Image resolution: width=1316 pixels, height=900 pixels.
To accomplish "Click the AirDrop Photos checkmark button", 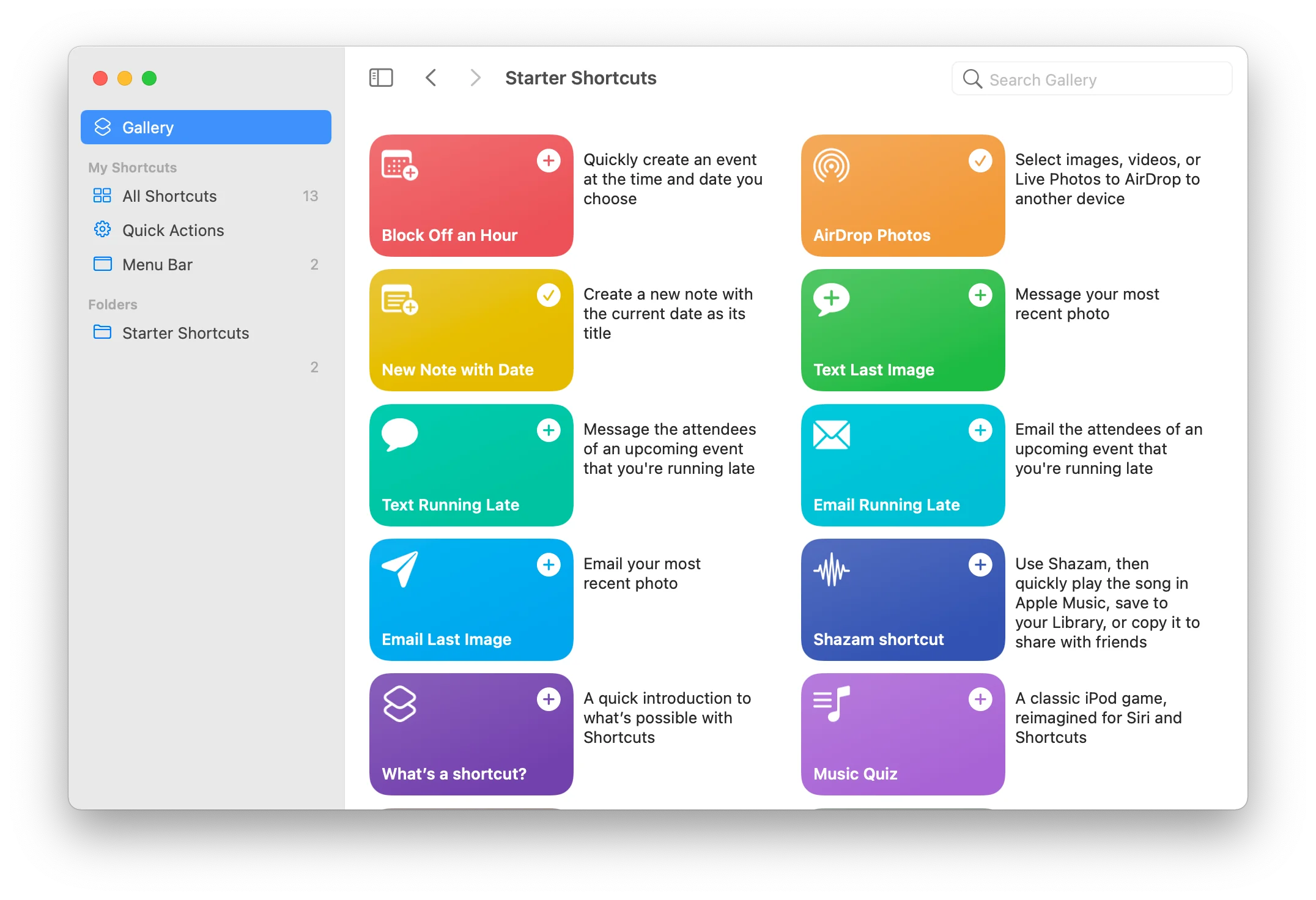I will tap(980, 161).
